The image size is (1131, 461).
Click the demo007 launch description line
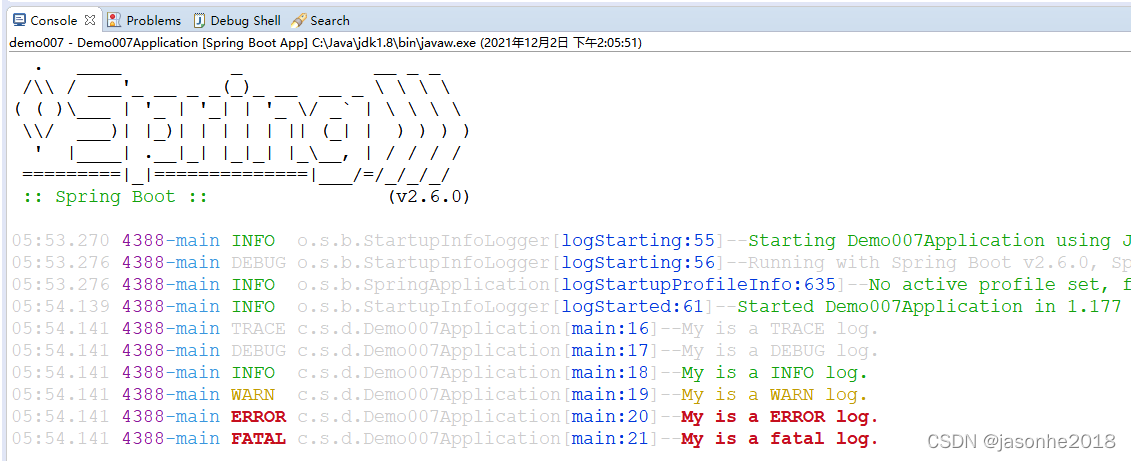tap(325, 43)
